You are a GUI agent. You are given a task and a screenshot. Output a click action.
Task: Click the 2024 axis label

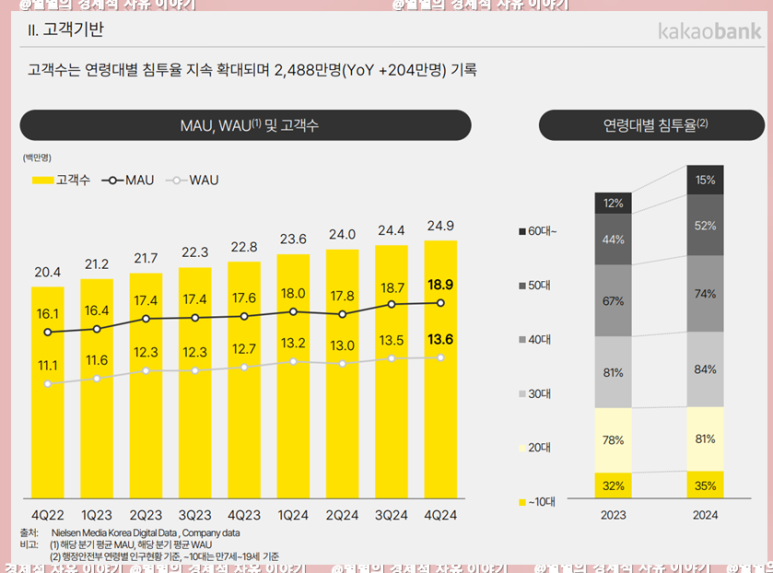click(x=705, y=515)
